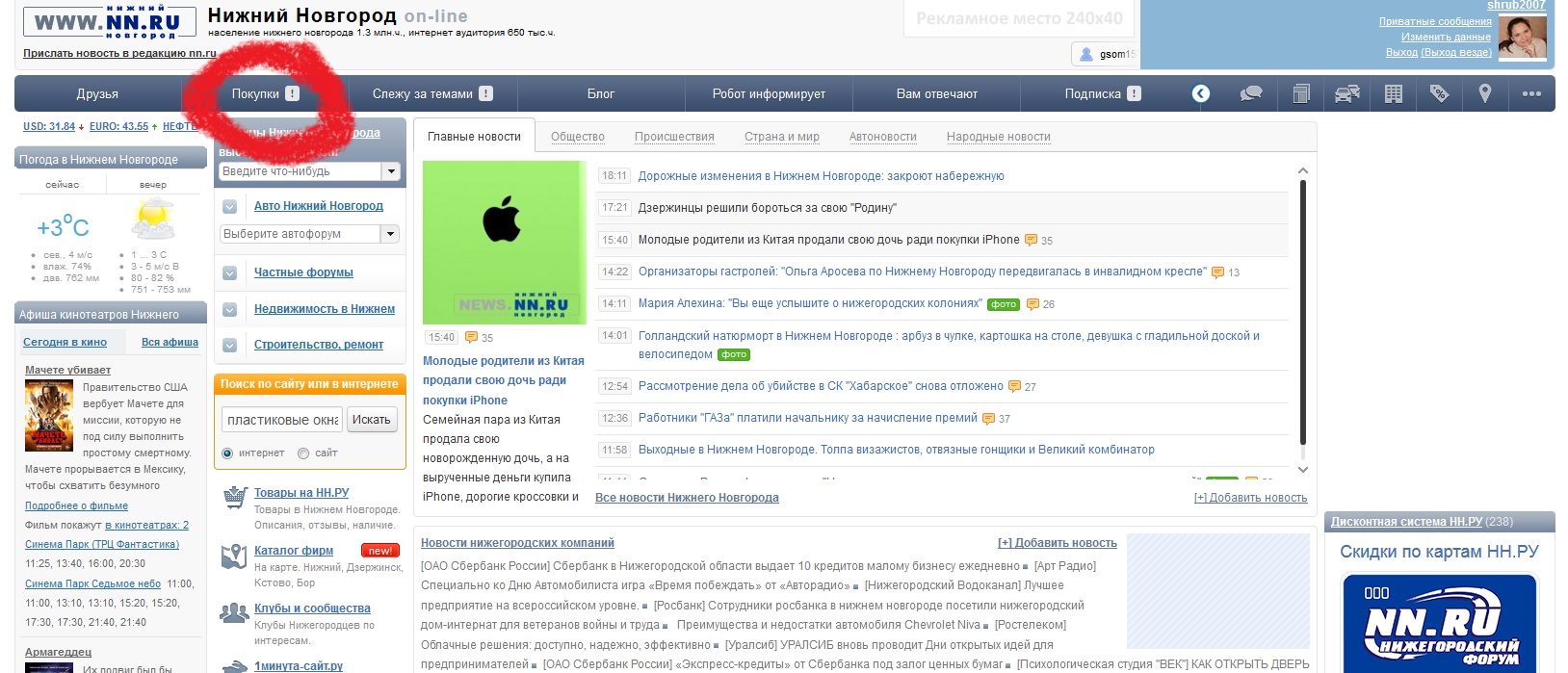Click the comment icon under the Apple thumbnail
Screen dimensions: 1568x673
[471, 337]
